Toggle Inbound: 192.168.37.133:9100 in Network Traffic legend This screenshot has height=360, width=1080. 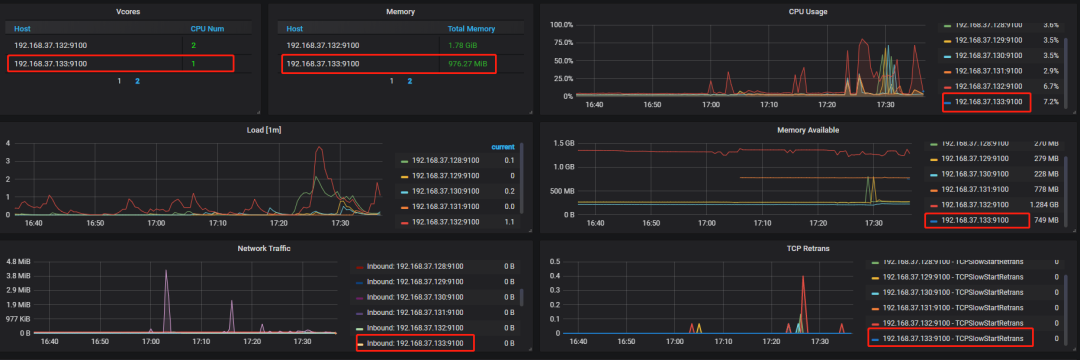[x=415, y=343]
